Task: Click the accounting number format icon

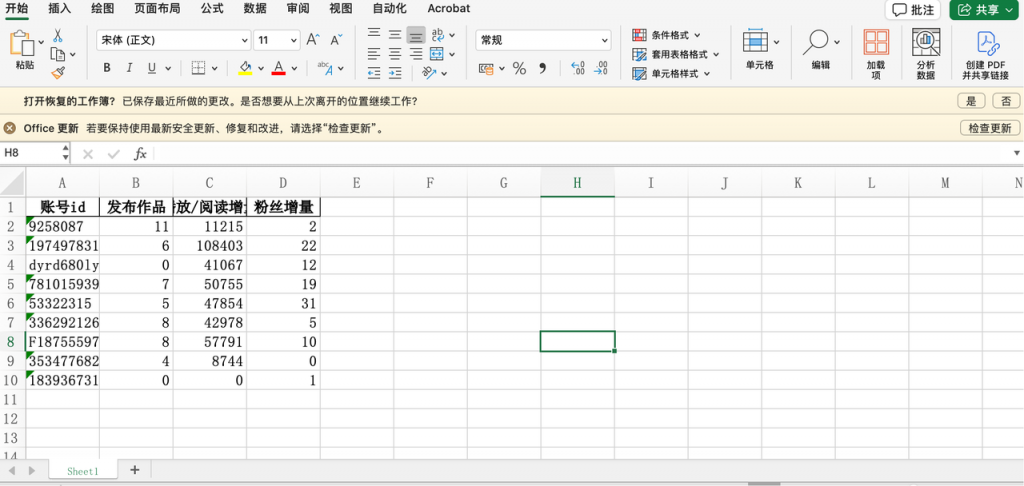Action: [487, 68]
